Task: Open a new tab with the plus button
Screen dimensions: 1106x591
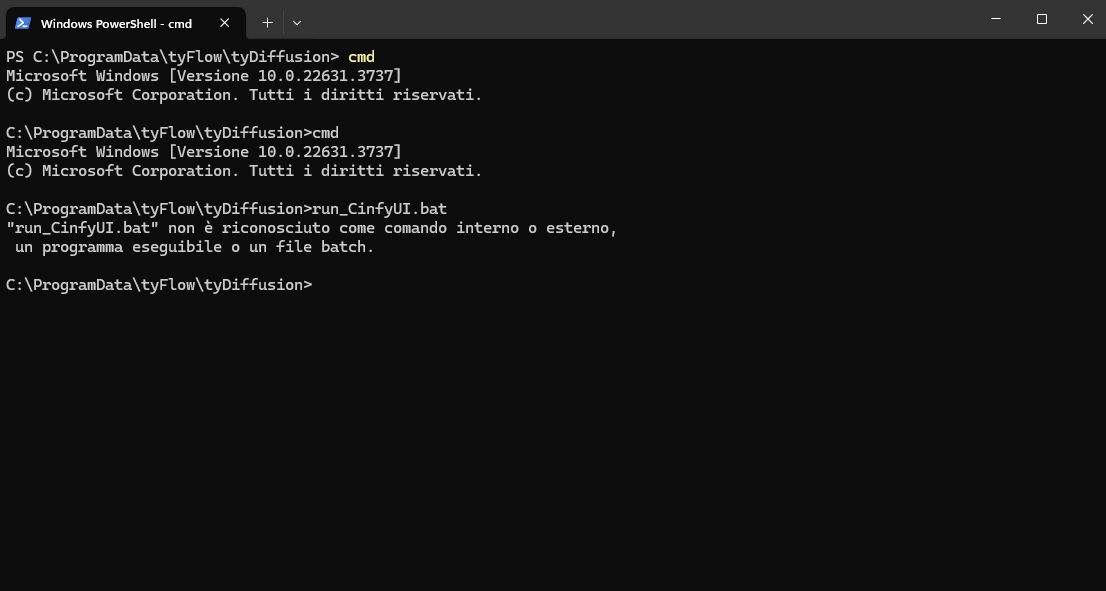Action: click(267, 22)
